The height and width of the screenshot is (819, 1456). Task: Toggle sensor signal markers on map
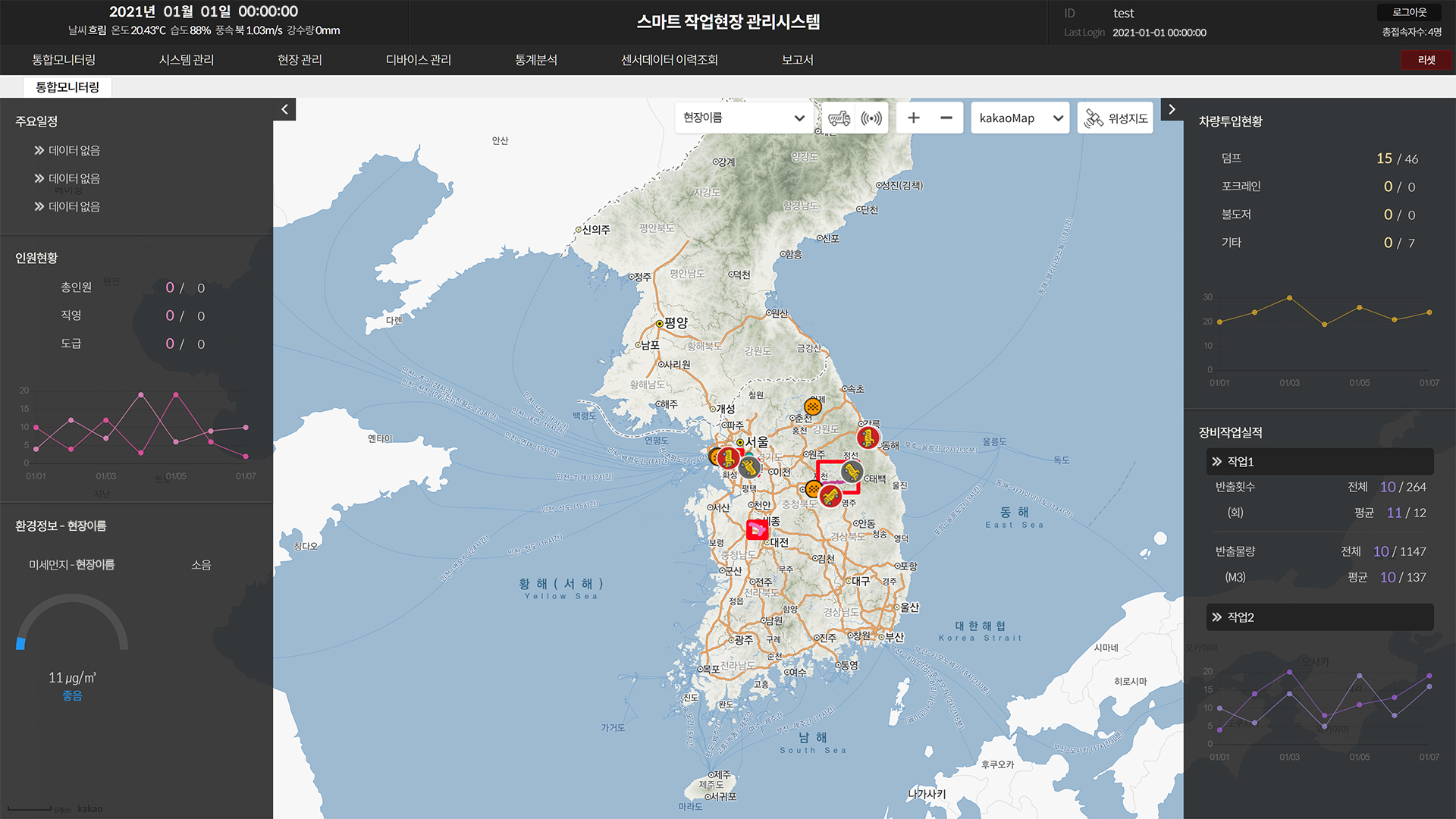[x=871, y=118]
